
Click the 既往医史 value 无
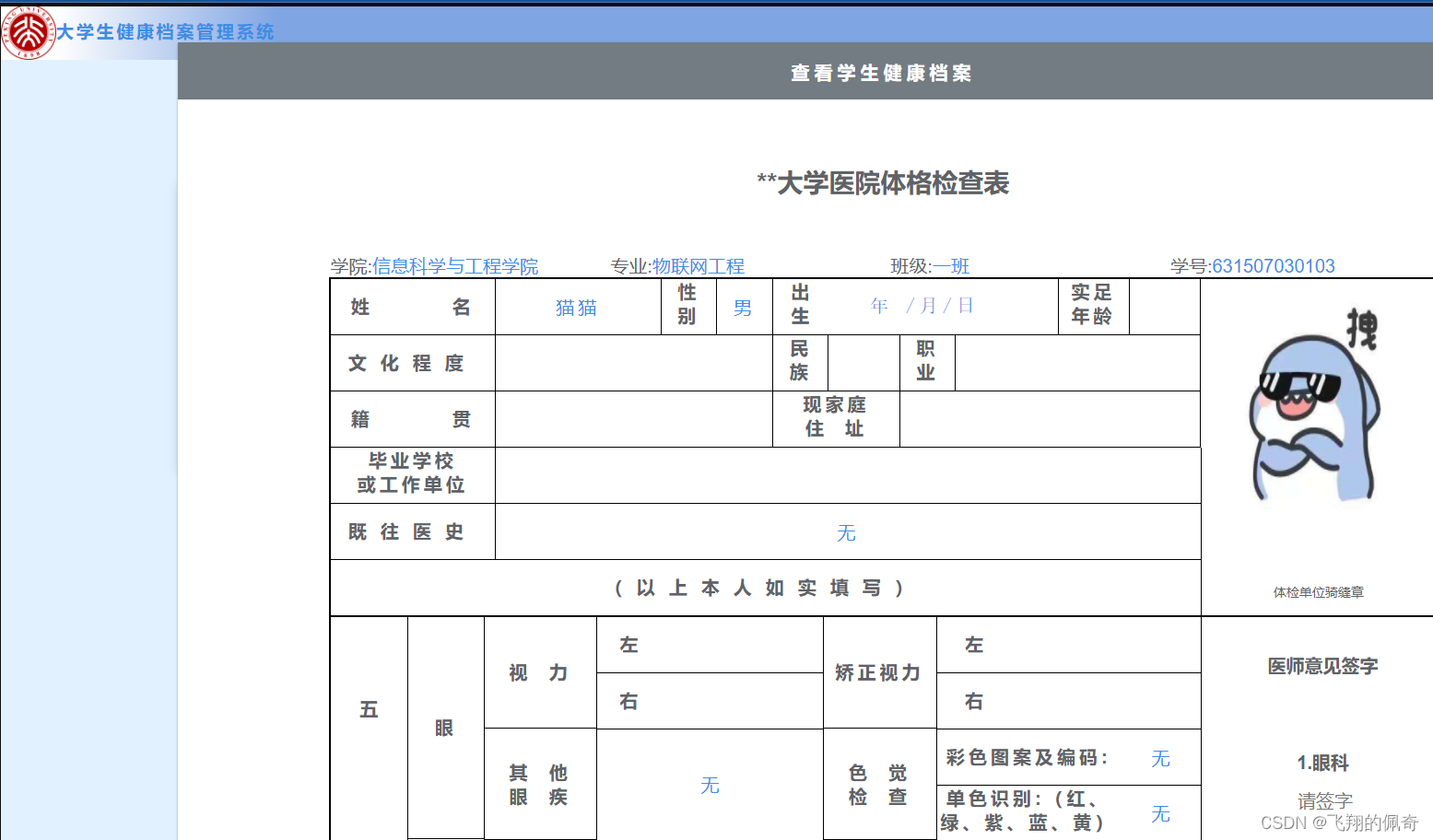(846, 532)
